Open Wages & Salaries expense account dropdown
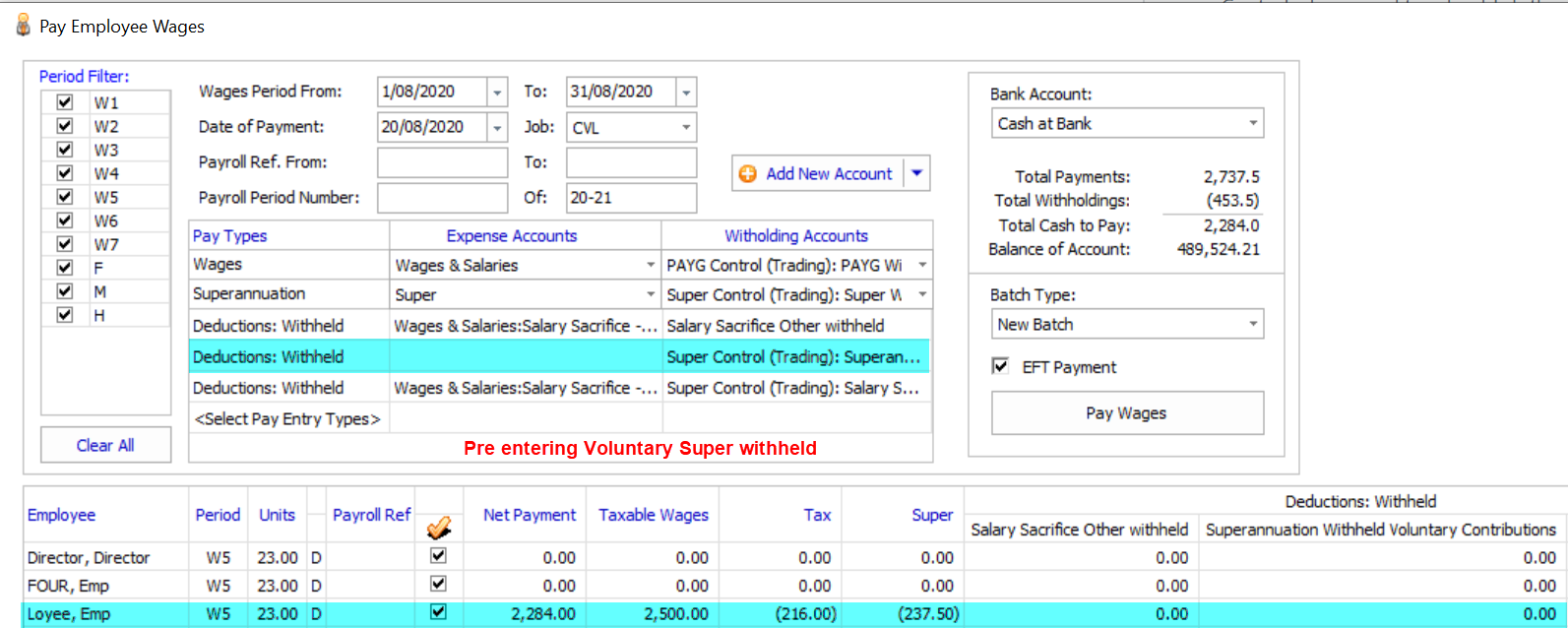 [x=650, y=265]
